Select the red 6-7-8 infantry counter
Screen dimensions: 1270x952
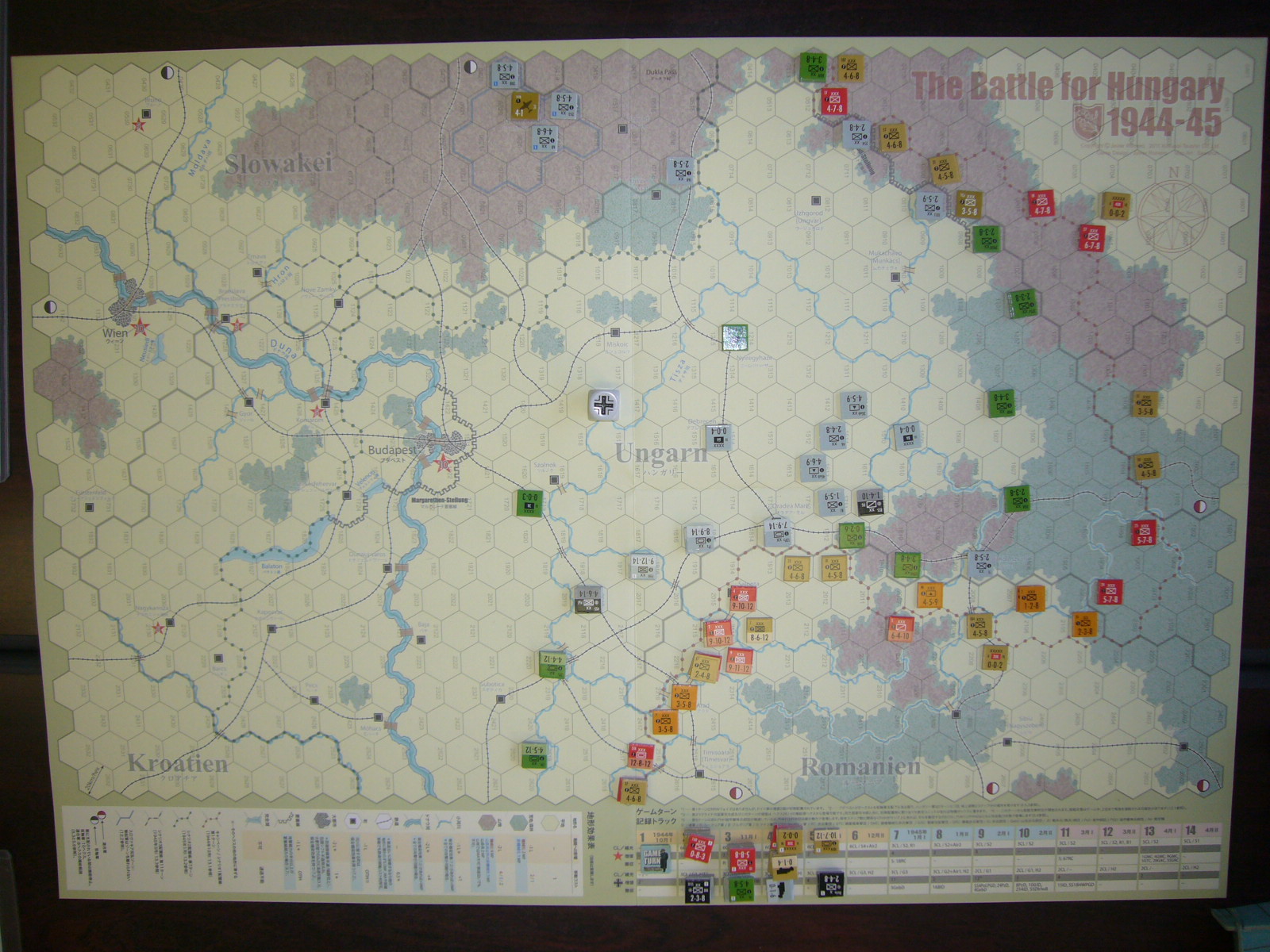[1092, 238]
